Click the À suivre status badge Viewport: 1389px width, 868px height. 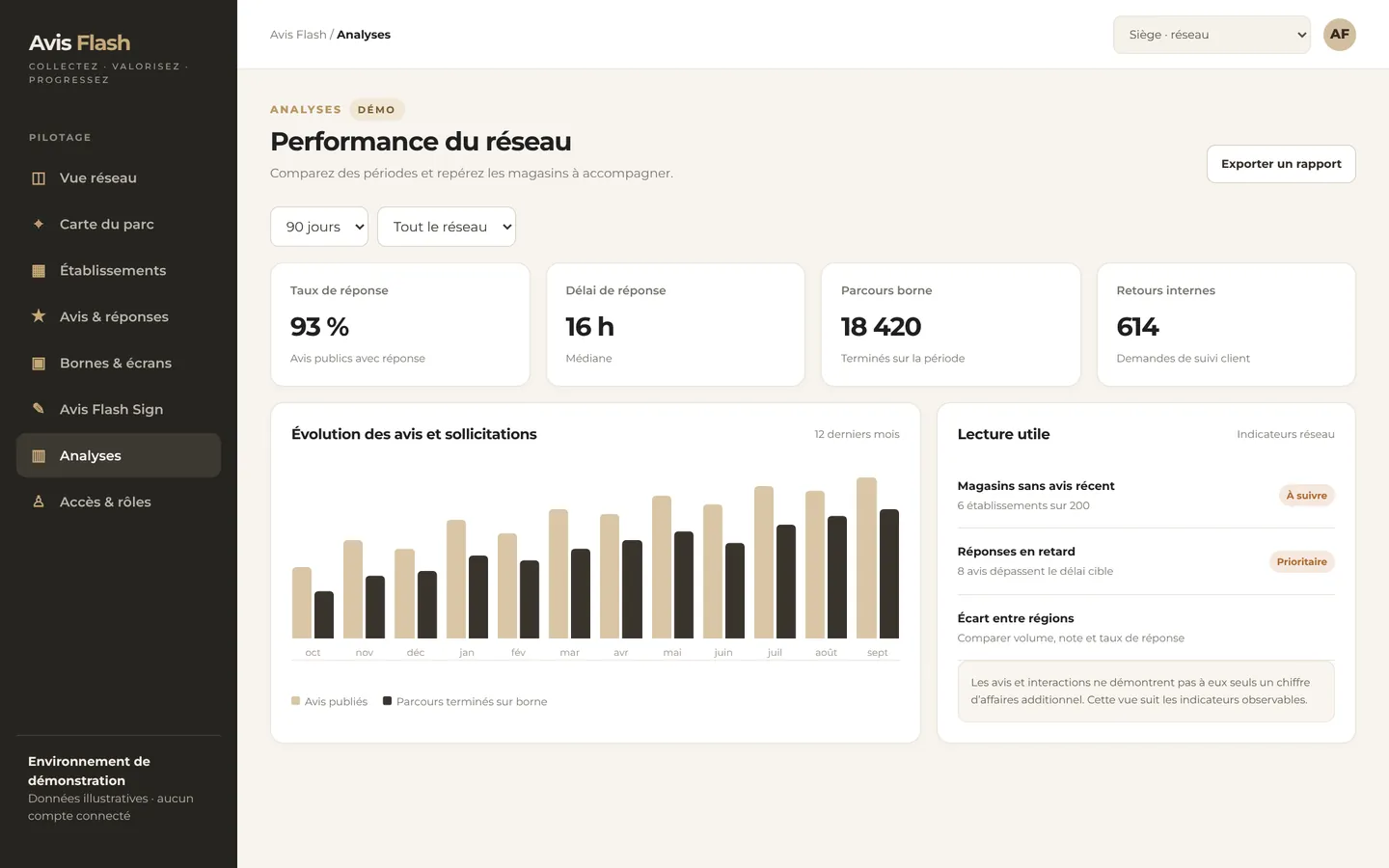pos(1306,496)
